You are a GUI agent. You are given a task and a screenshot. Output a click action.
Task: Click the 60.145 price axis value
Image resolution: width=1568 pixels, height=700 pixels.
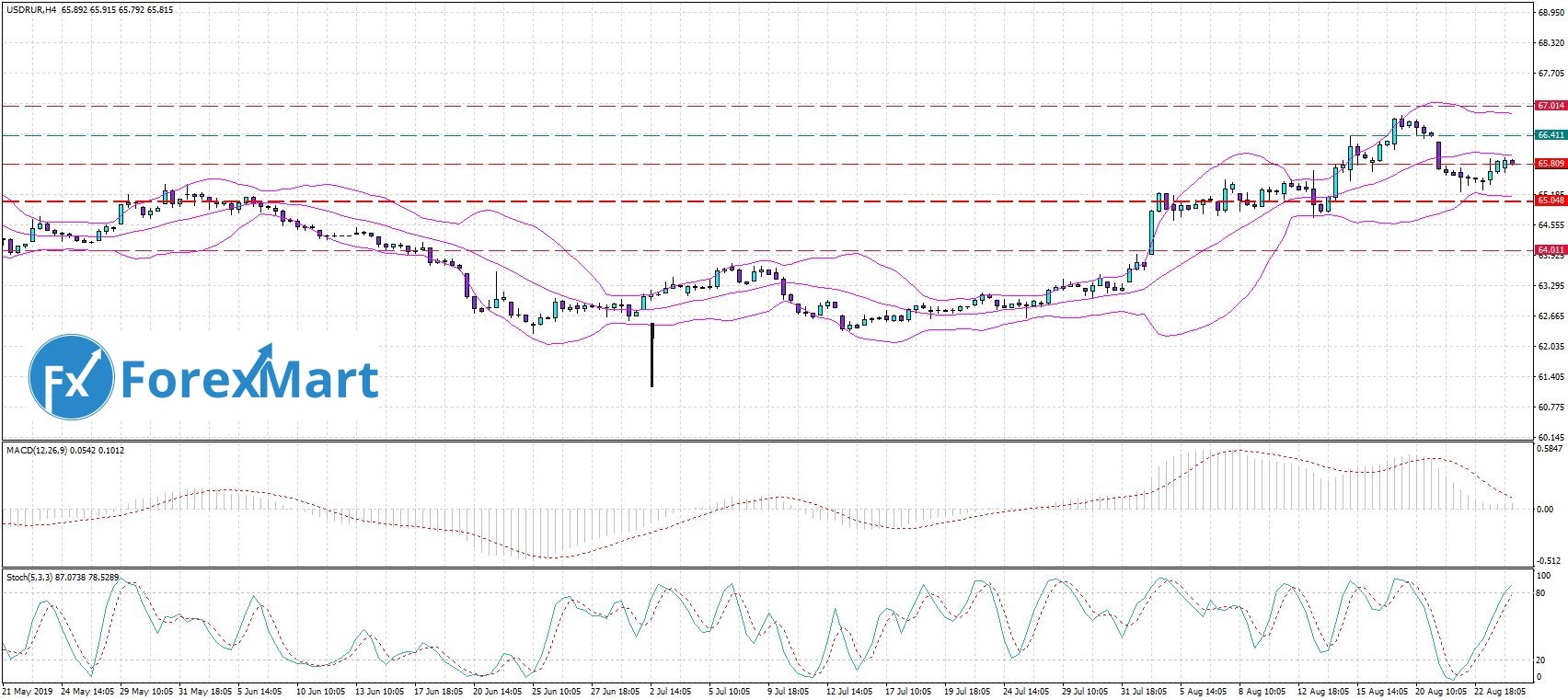1550,438
